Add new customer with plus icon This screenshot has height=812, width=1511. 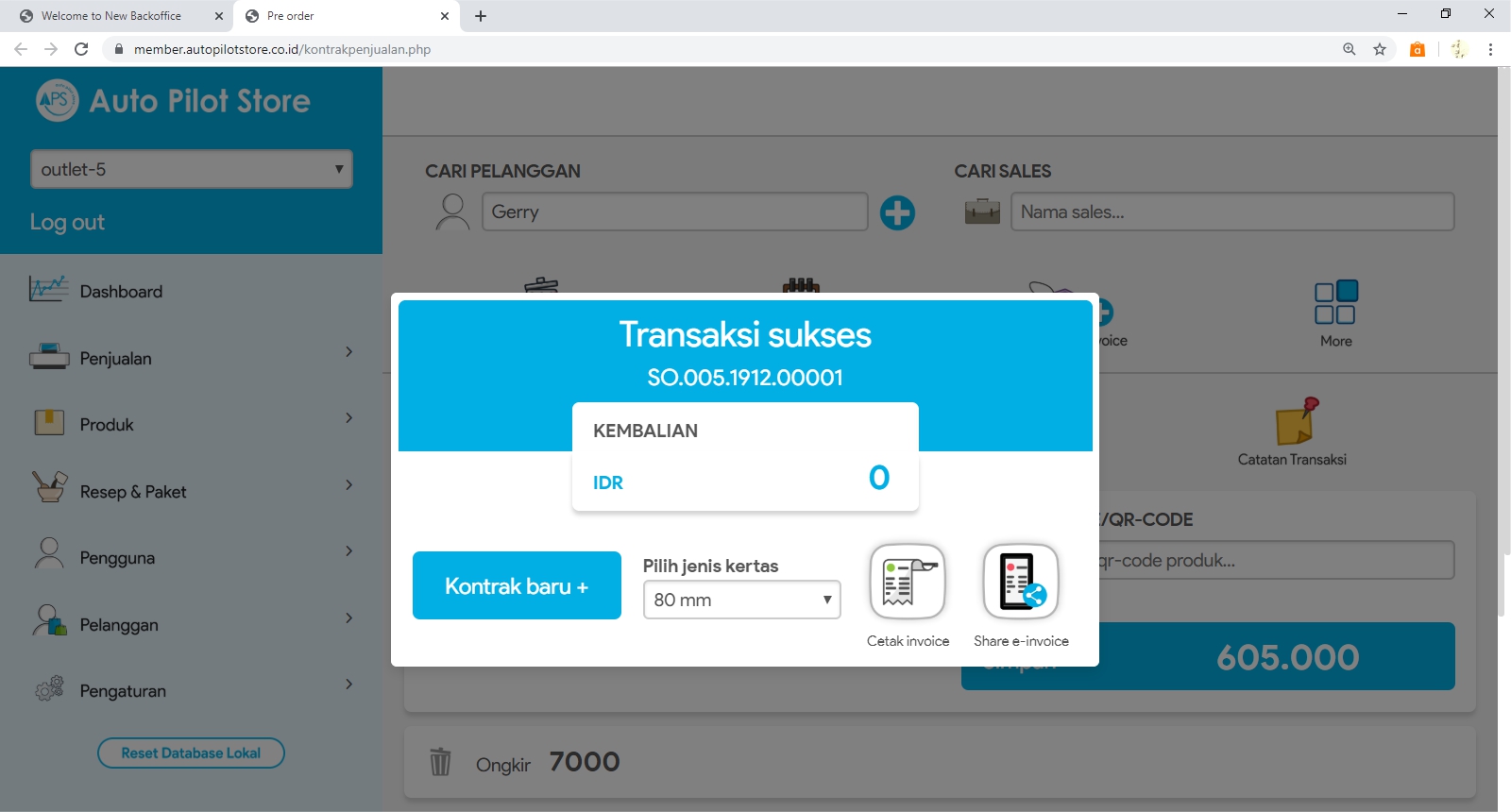coord(897,212)
